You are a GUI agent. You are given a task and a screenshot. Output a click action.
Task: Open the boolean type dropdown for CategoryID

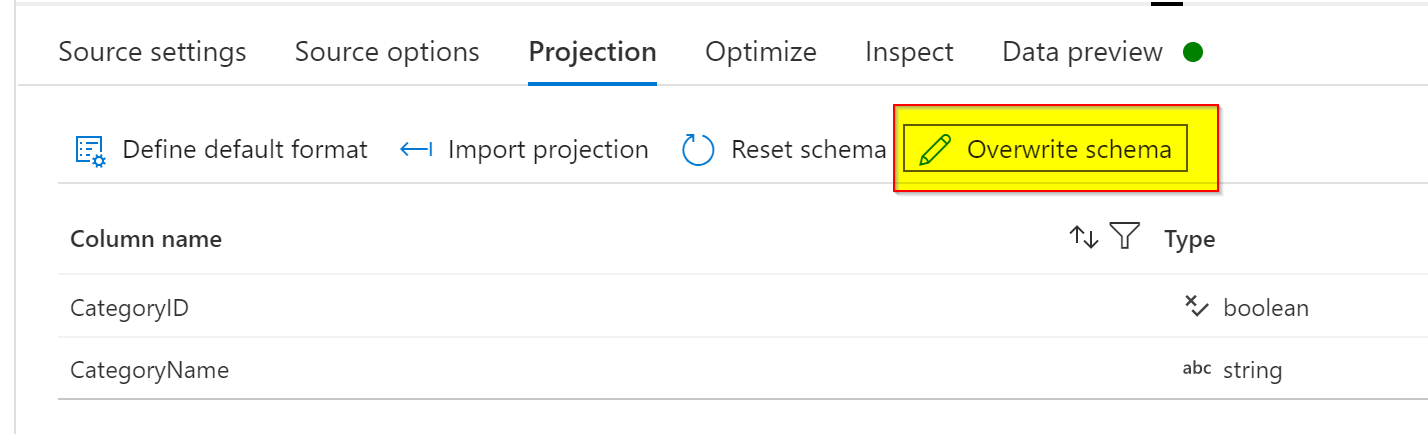1265,308
